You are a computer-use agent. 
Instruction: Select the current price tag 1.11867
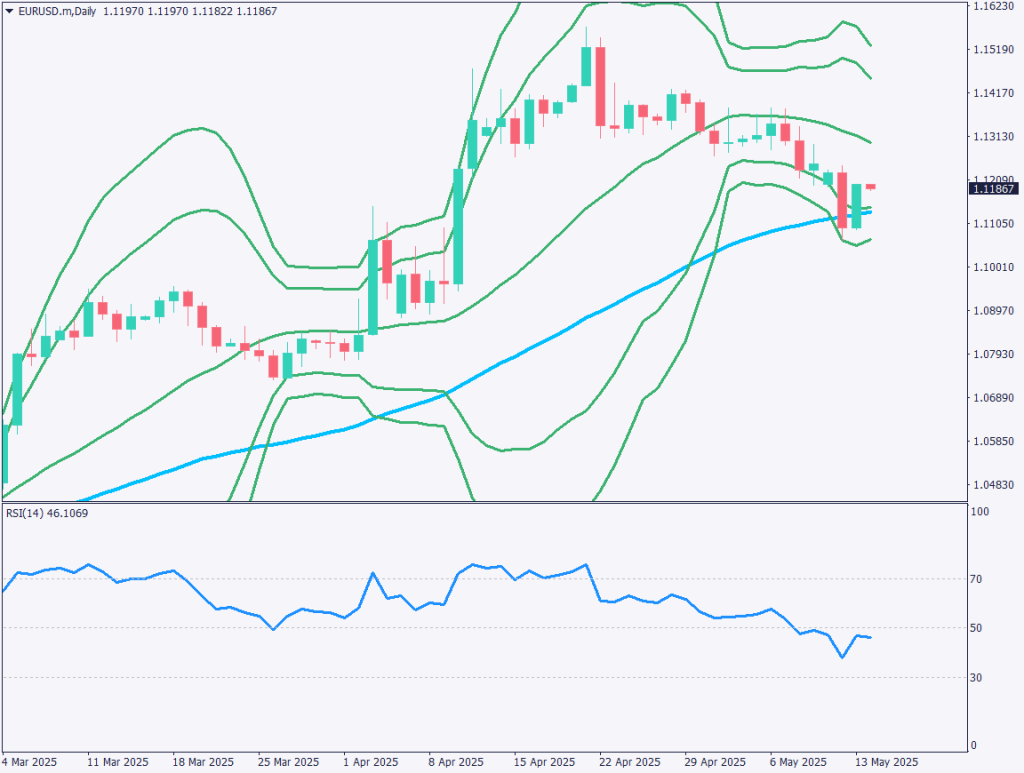click(996, 189)
